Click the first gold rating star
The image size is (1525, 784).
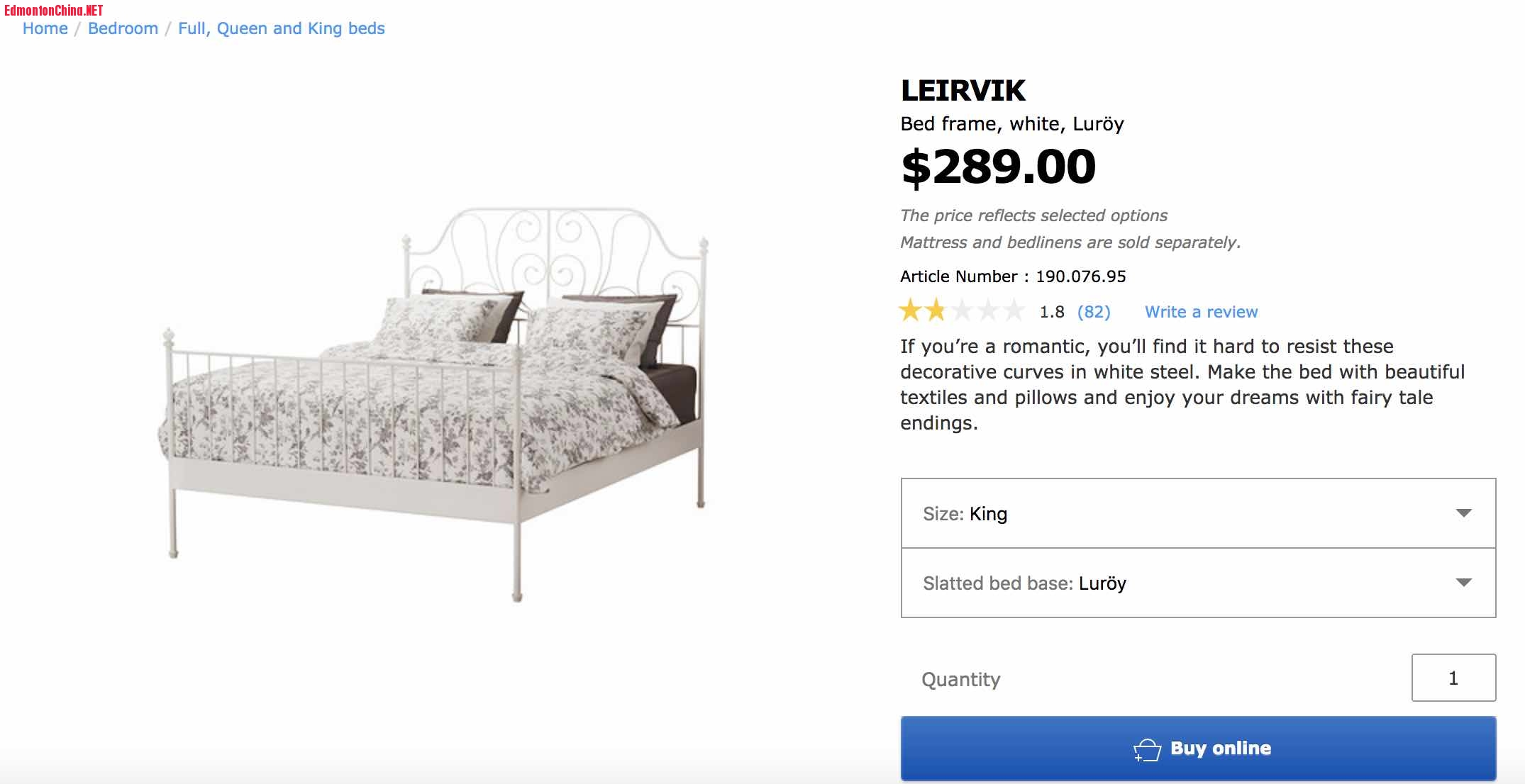coord(911,310)
